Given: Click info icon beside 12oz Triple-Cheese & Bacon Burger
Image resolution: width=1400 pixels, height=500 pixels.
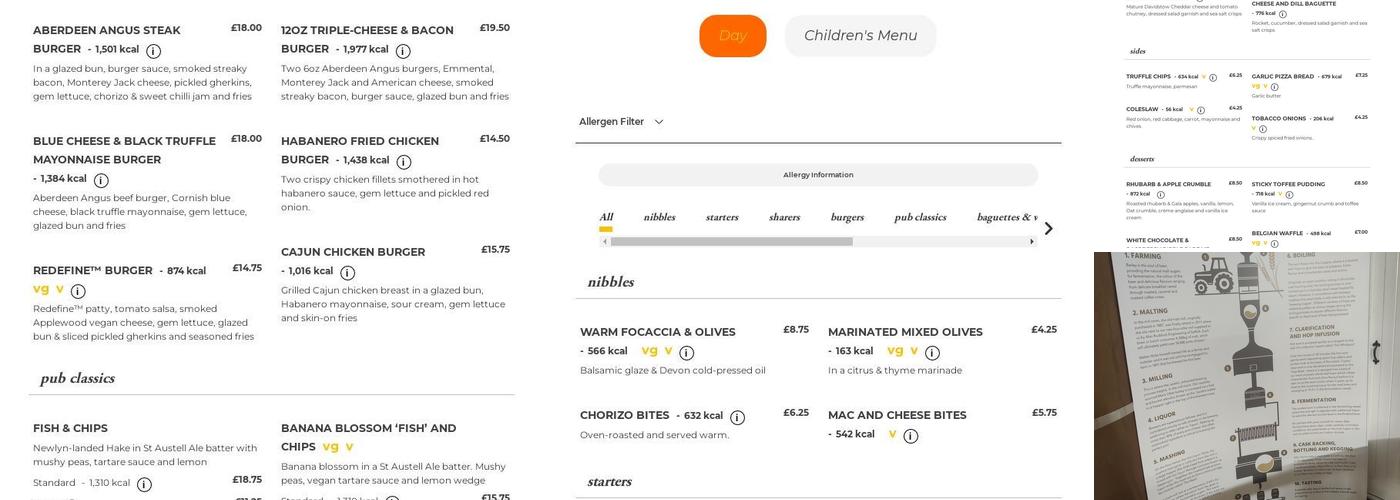Looking at the screenshot, I should click(403, 51).
